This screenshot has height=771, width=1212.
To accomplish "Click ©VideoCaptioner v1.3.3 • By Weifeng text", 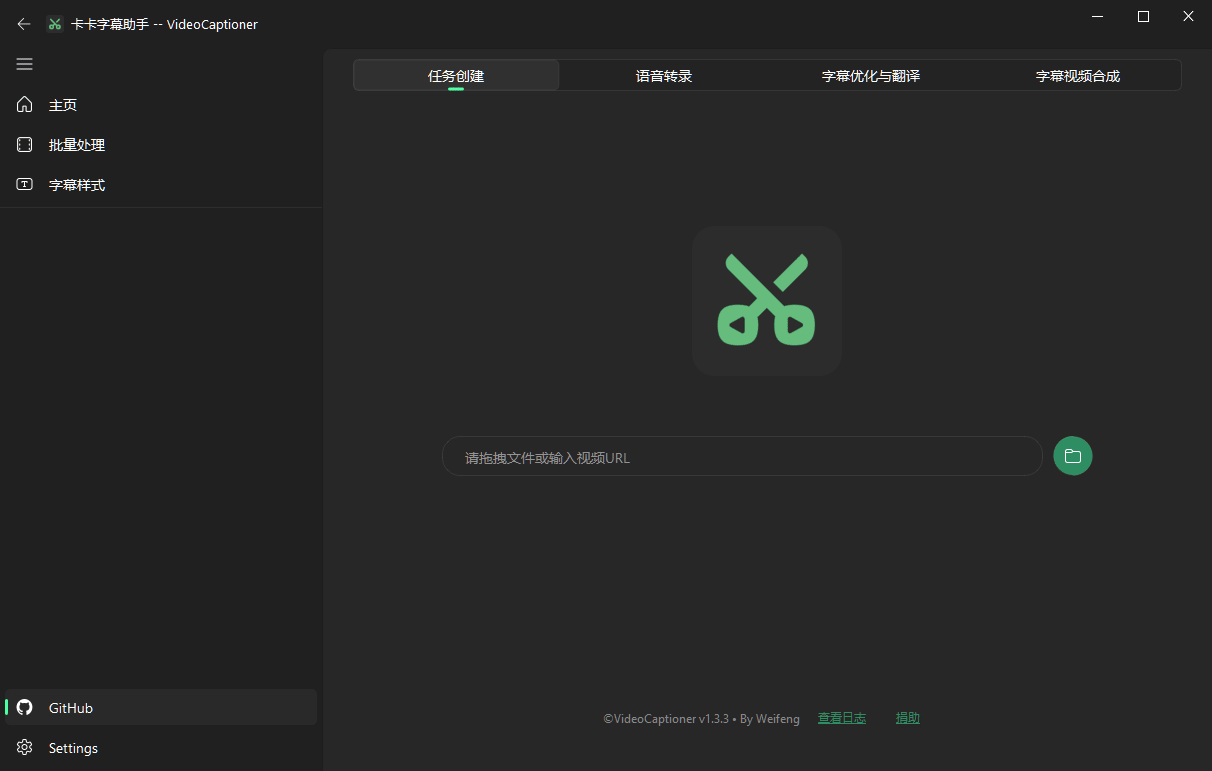I will [x=701, y=718].
